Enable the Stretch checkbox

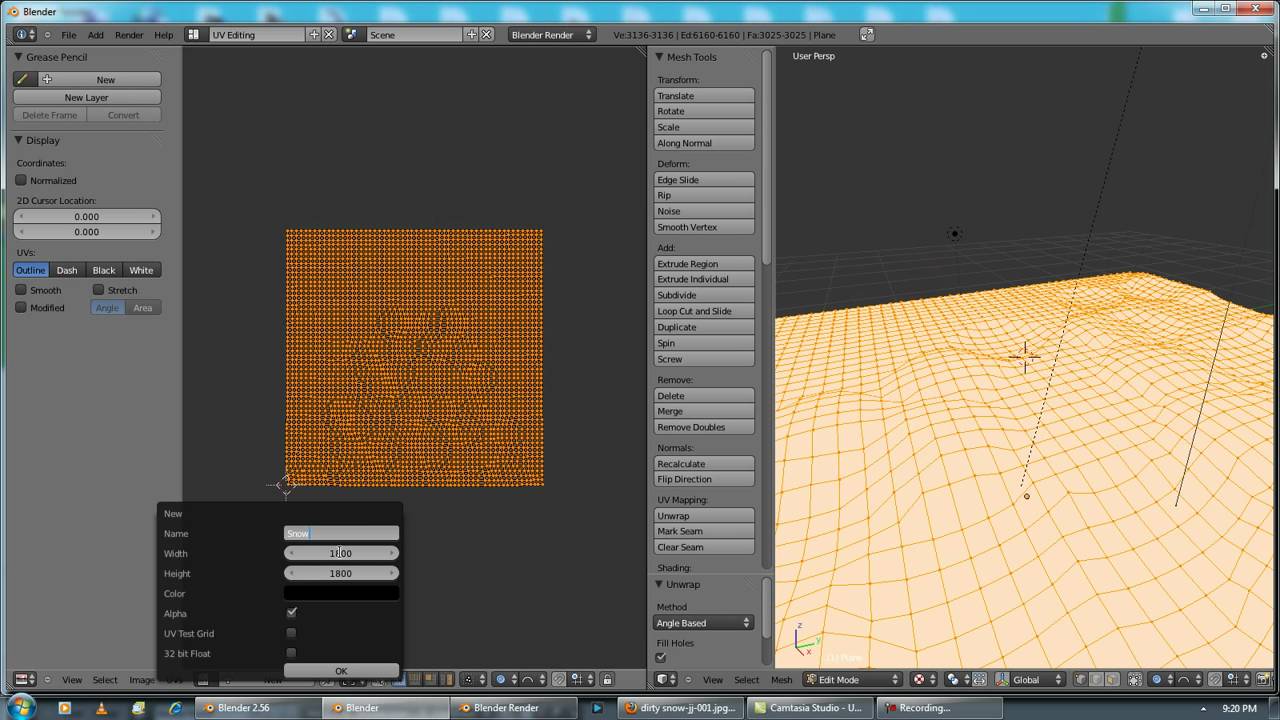tap(98, 290)
